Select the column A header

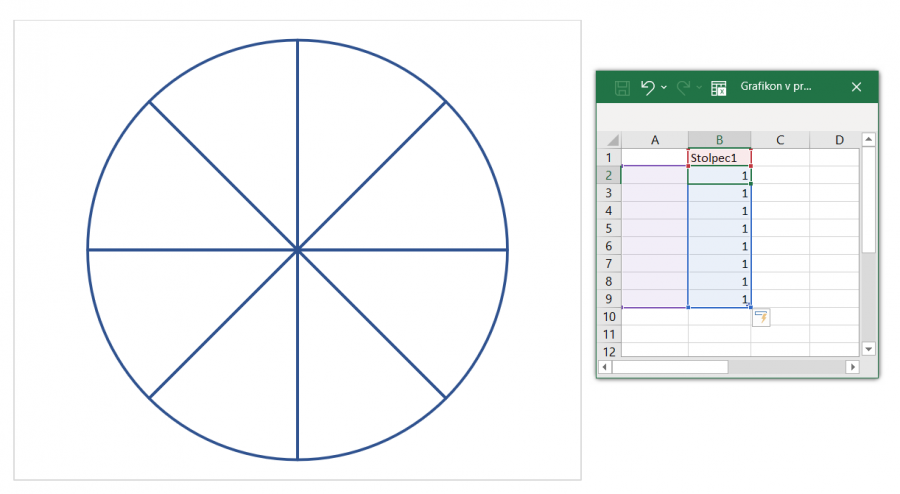654,140
